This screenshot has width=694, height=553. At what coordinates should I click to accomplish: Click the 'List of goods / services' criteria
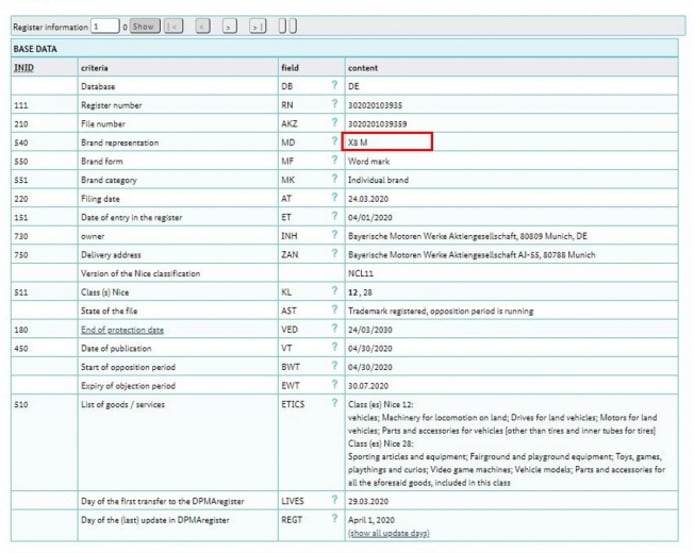coord(123,405)
